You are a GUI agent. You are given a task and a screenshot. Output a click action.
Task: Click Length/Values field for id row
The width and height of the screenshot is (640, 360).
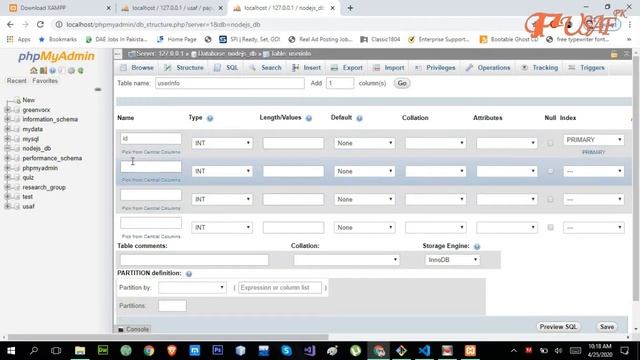(x=293, y=143)
